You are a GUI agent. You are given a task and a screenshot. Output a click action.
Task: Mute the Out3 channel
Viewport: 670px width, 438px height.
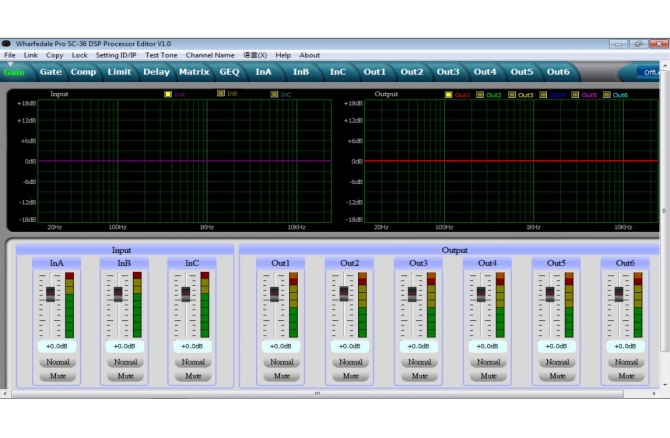pos(419,376)
